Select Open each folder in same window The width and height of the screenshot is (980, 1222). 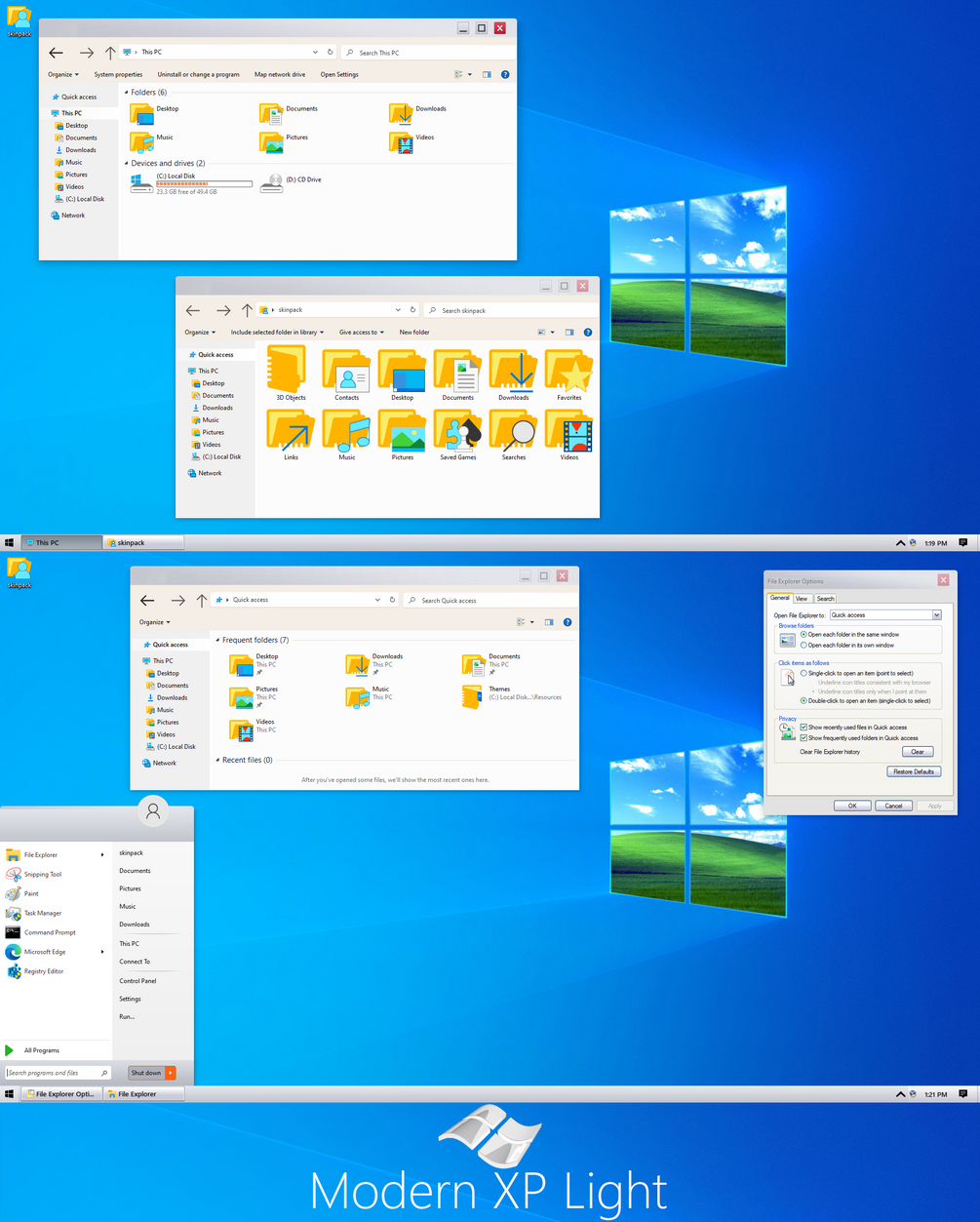point(849,635)
